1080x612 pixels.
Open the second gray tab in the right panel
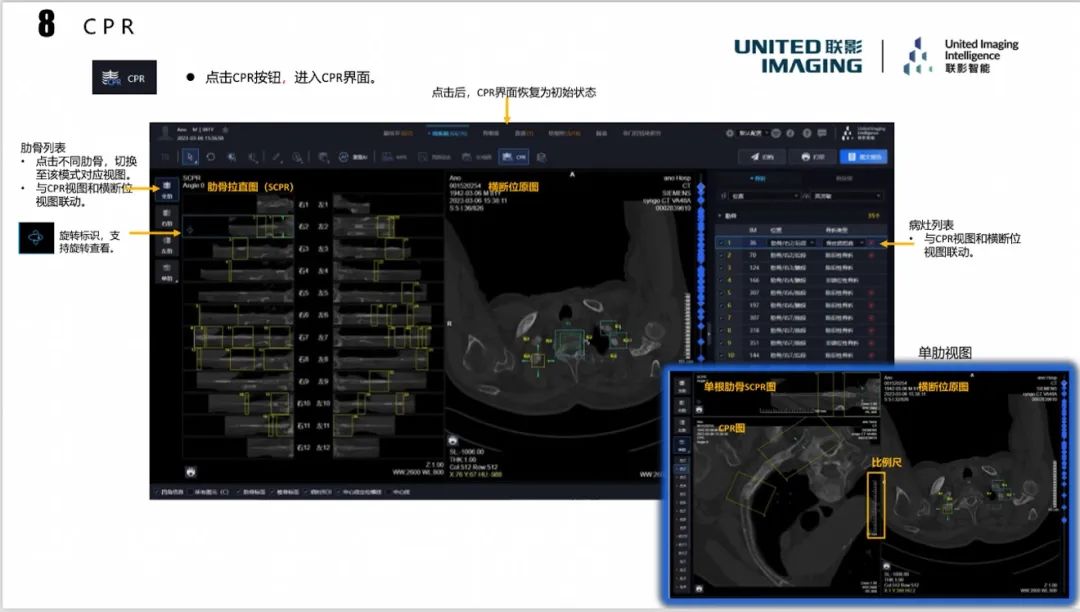tap(844, 178)
